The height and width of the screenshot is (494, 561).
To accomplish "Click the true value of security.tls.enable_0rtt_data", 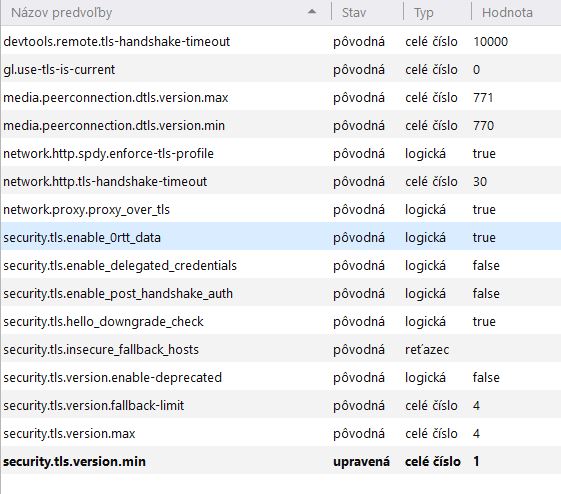I will click(484, 238).
